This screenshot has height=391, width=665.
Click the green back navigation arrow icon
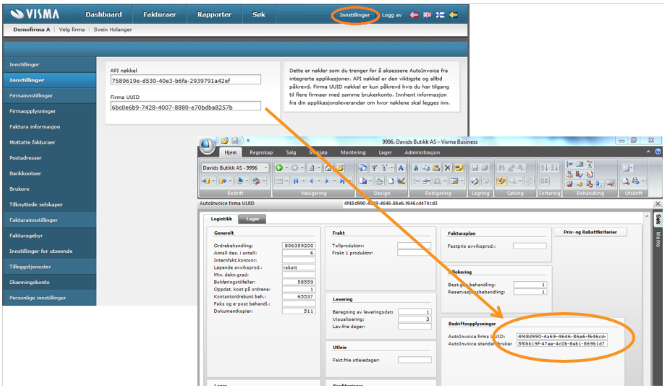tap(279, 168)
